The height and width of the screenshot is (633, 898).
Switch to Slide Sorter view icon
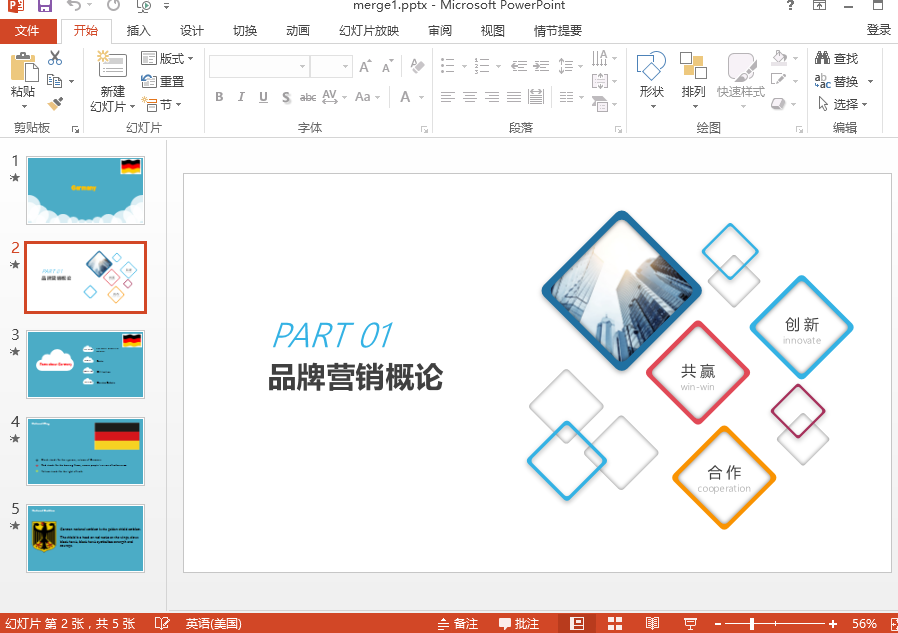point(615,624)
